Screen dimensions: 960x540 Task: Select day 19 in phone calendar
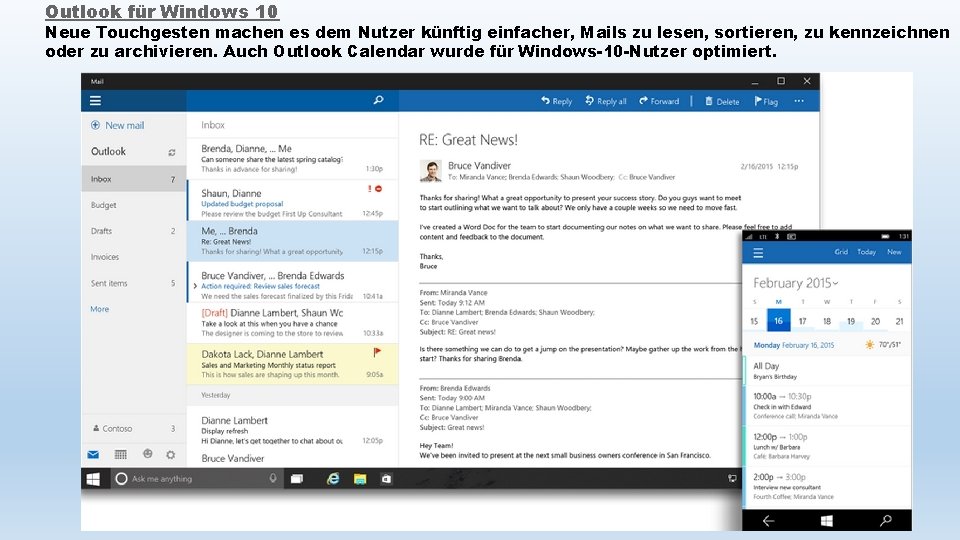click(x=851, y=321)
